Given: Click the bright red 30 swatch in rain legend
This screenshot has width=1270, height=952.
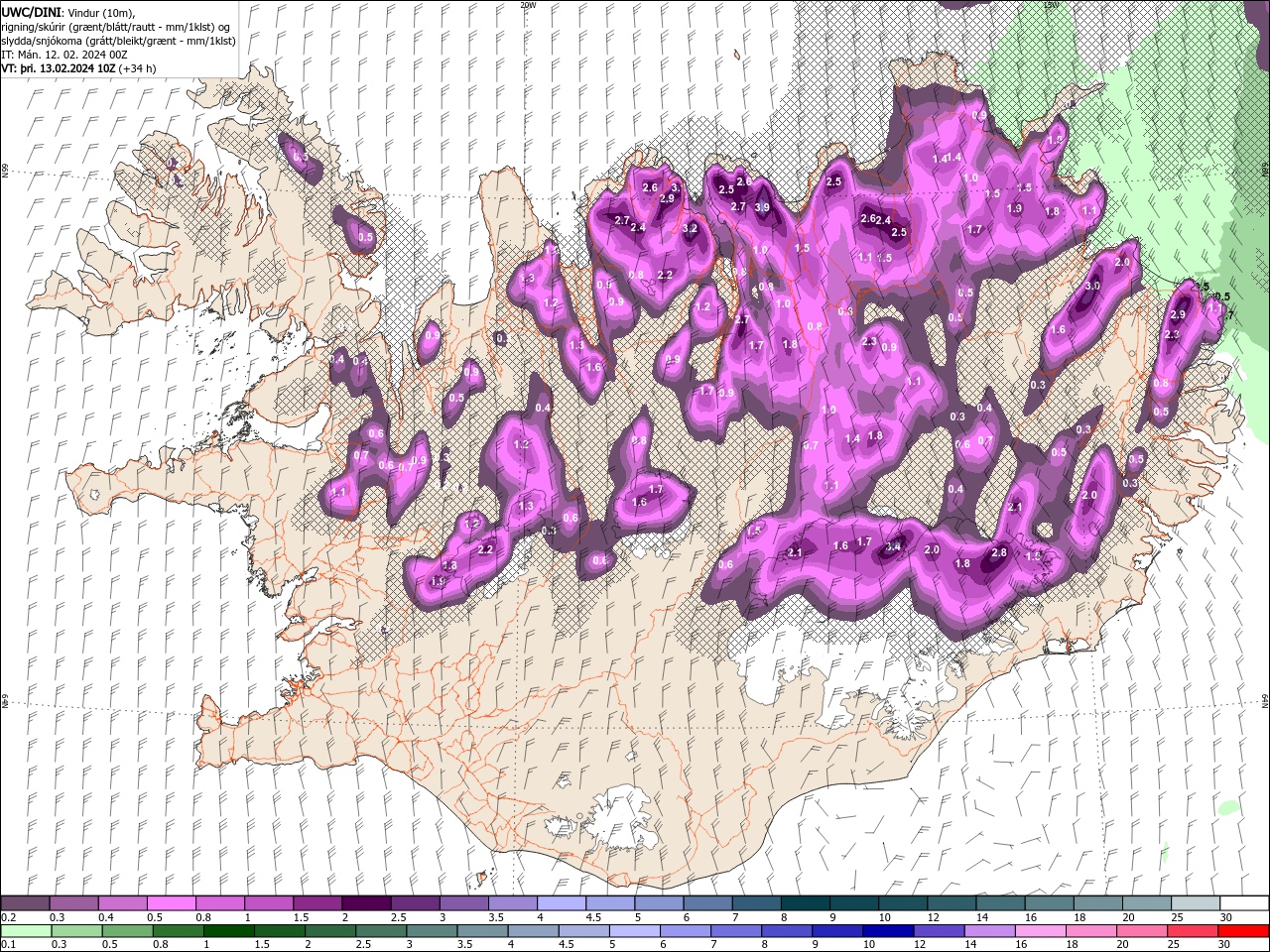Looking at the screenshot, I should click(x=1242, y=930).
